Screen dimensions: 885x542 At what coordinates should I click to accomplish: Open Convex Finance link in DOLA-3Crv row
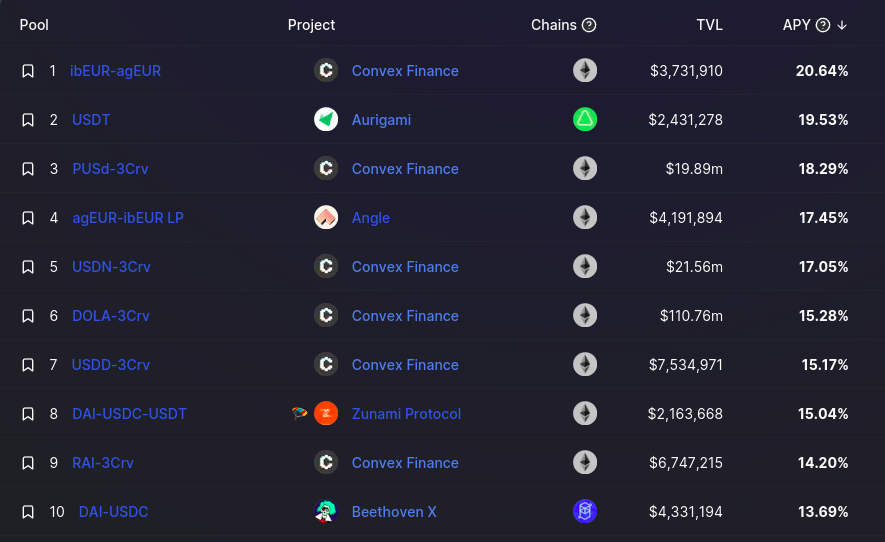[x=405, y=316]
